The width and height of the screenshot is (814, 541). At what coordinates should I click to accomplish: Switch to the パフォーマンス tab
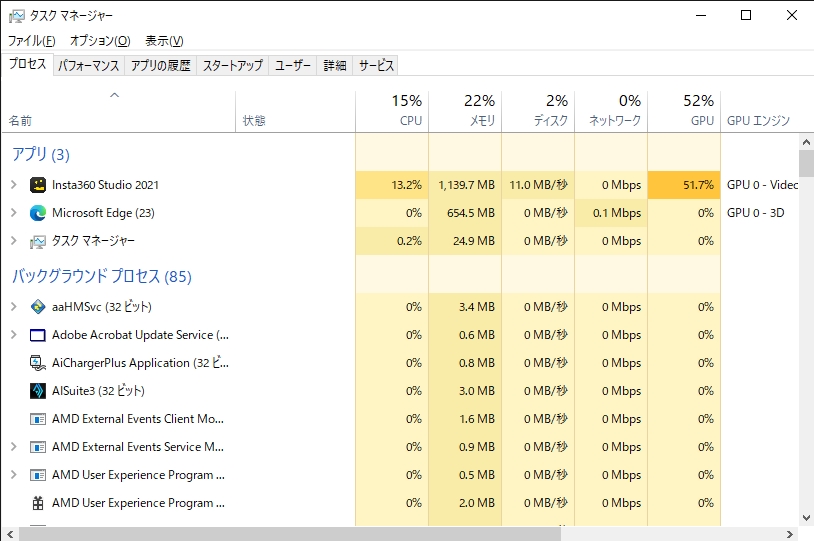[x=88, y=66]
